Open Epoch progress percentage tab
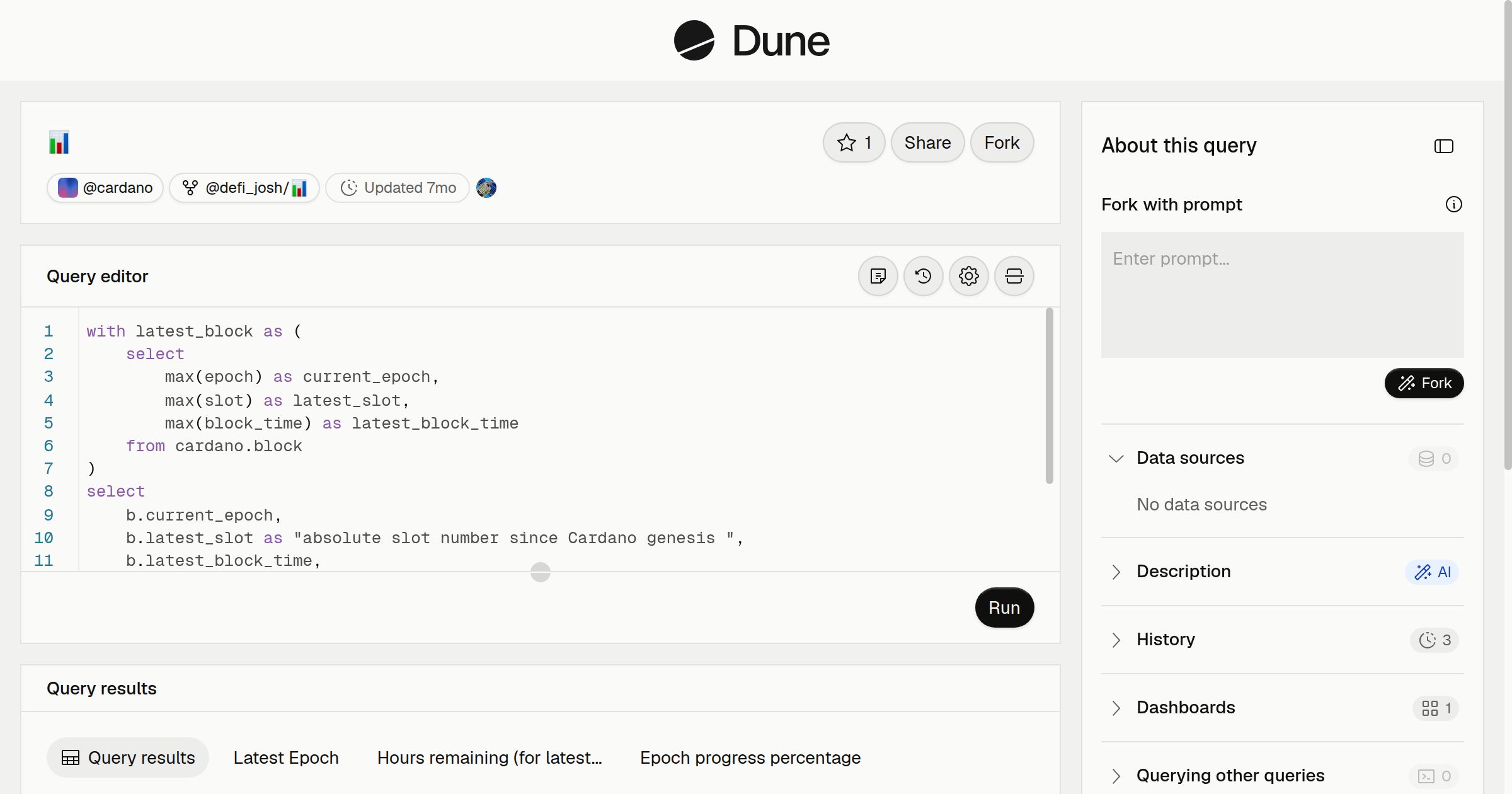 (x=750, y=757)
